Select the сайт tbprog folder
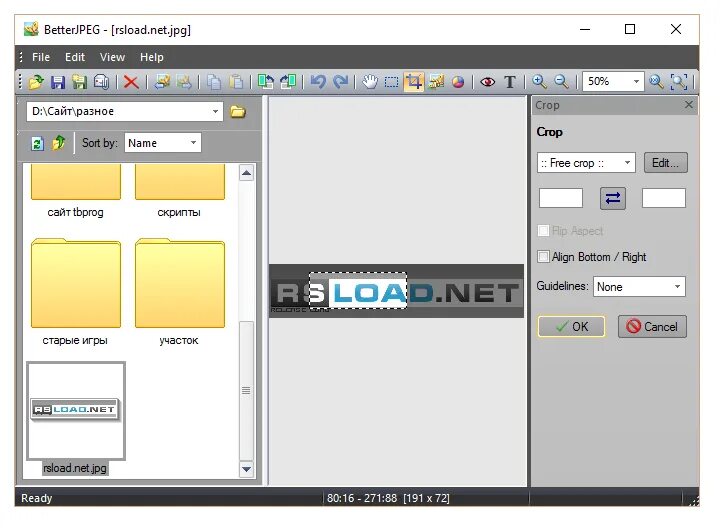Viewport: 721px width, 532px height. (x=75, y=182)
